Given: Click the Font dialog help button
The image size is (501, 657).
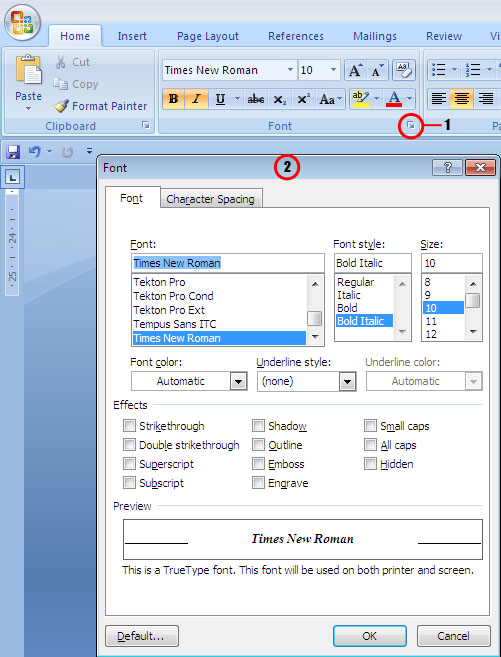Looking at the screenshot, I should [447, 168].
